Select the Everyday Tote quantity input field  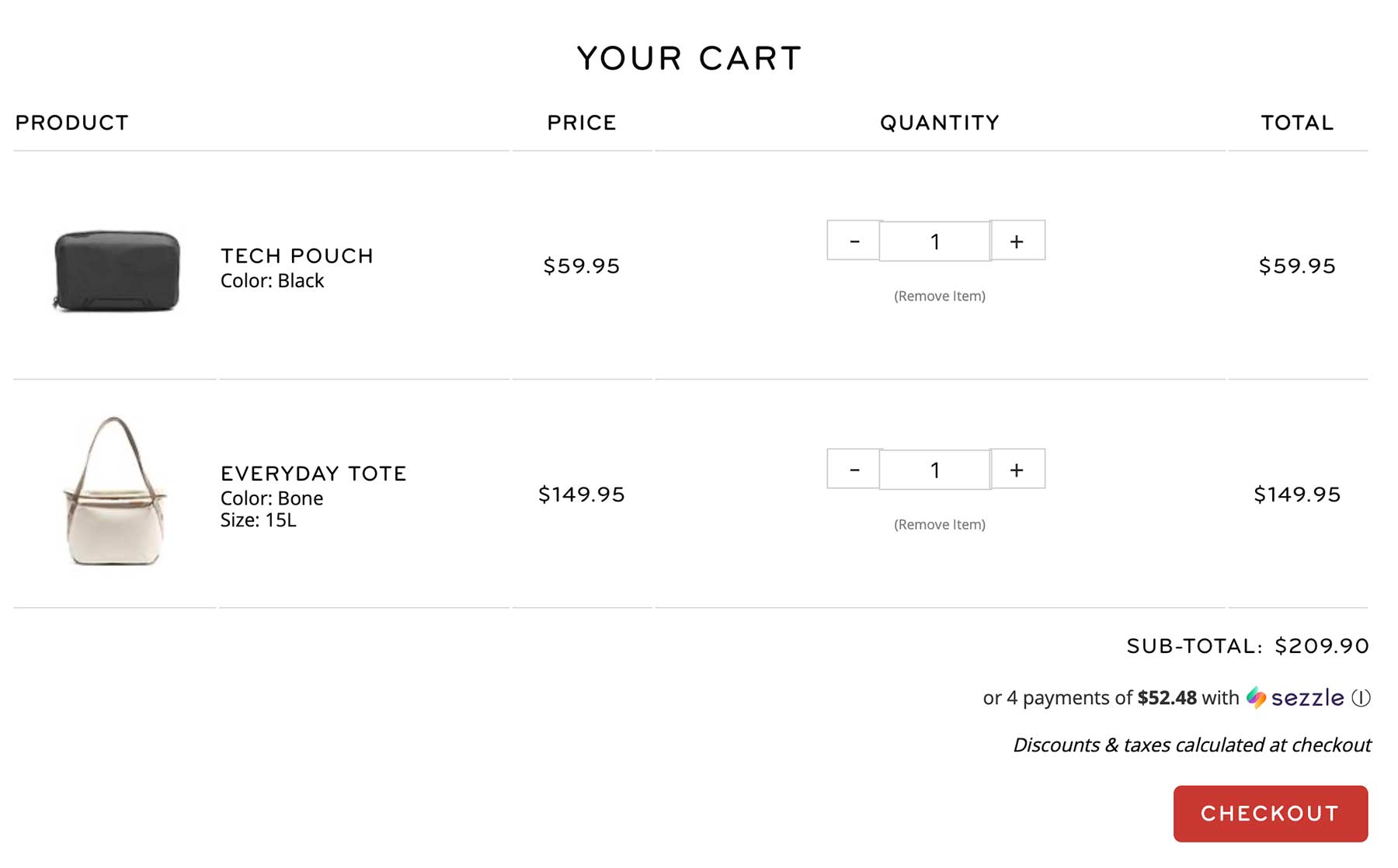tap(935, 469)
